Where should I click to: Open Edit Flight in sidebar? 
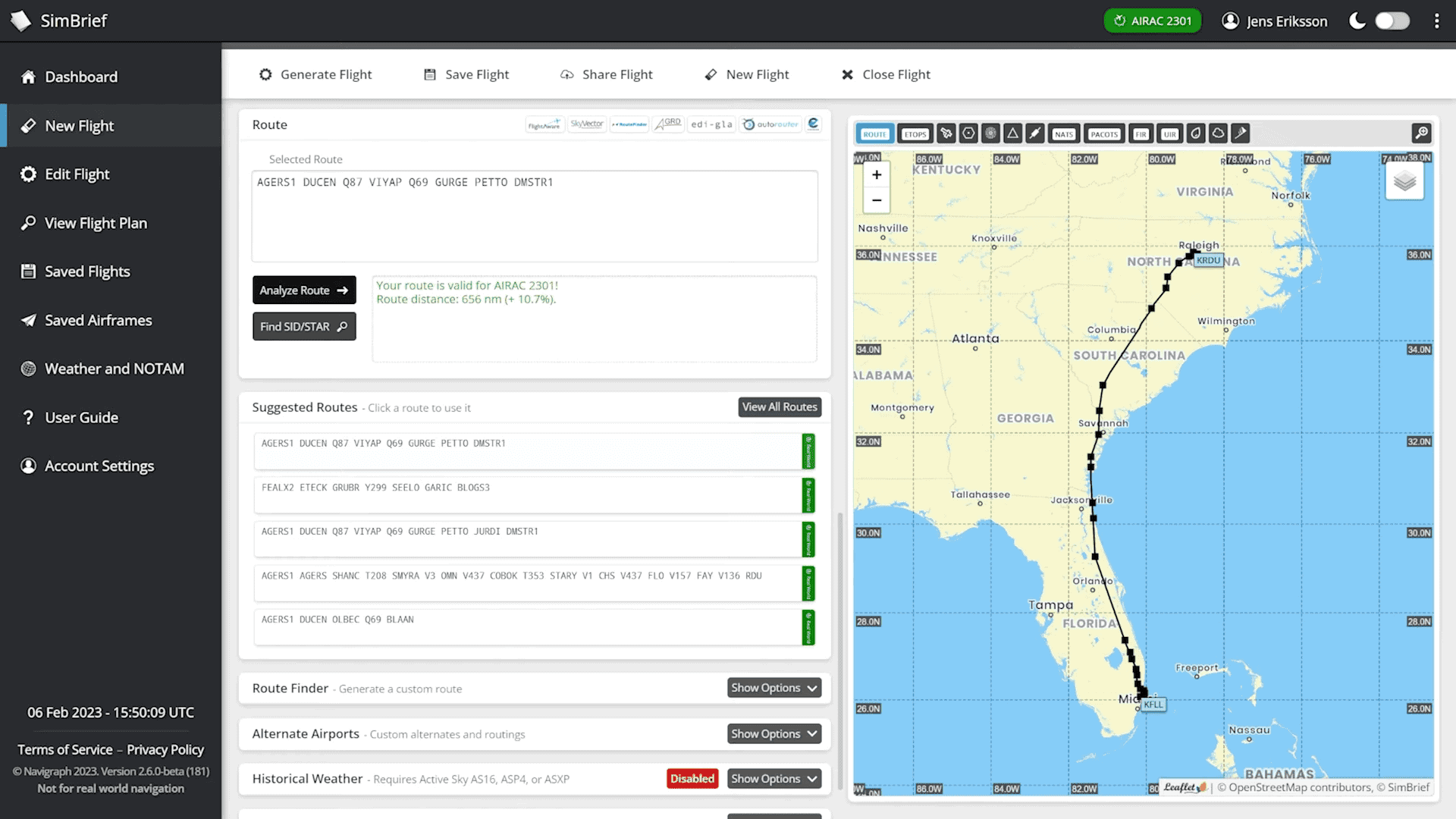pos(111,174)
